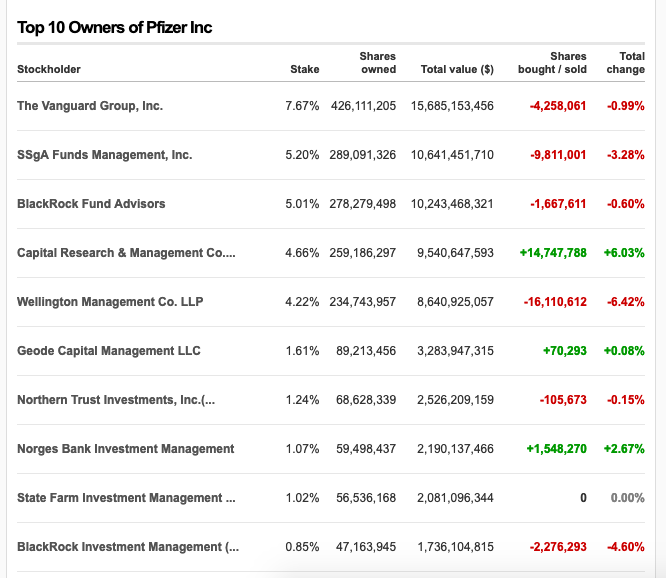The image size is (666, 578).
Task: Click the 259,186,297 shares owned cell
Action: [x=363, y=253]
